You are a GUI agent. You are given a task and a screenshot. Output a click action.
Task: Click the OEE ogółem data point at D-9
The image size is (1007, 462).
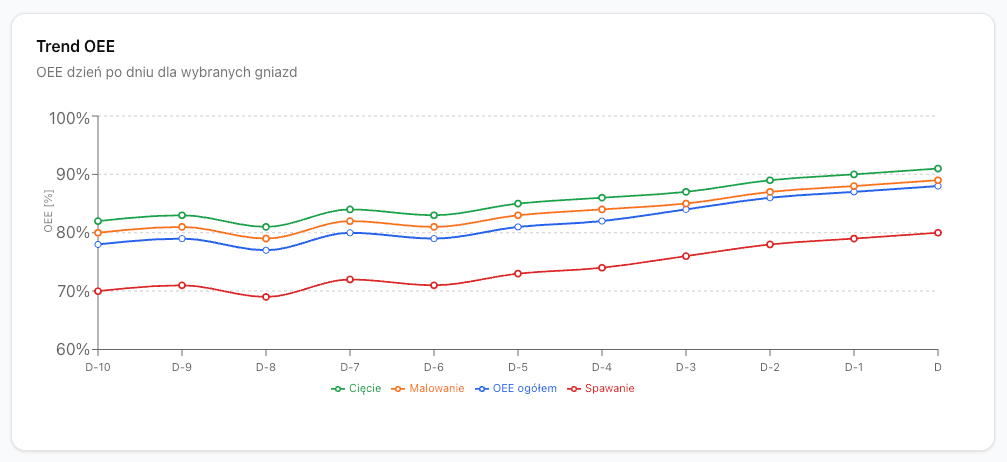click(182, 238)
